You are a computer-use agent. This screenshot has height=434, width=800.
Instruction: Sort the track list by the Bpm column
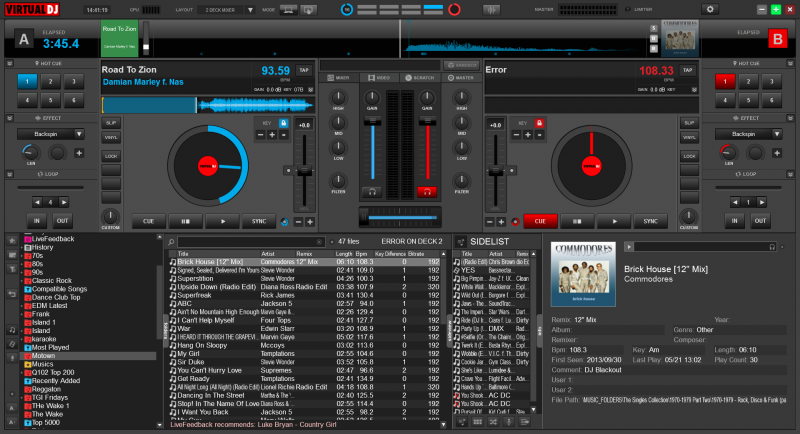click(x=362, y=253)
